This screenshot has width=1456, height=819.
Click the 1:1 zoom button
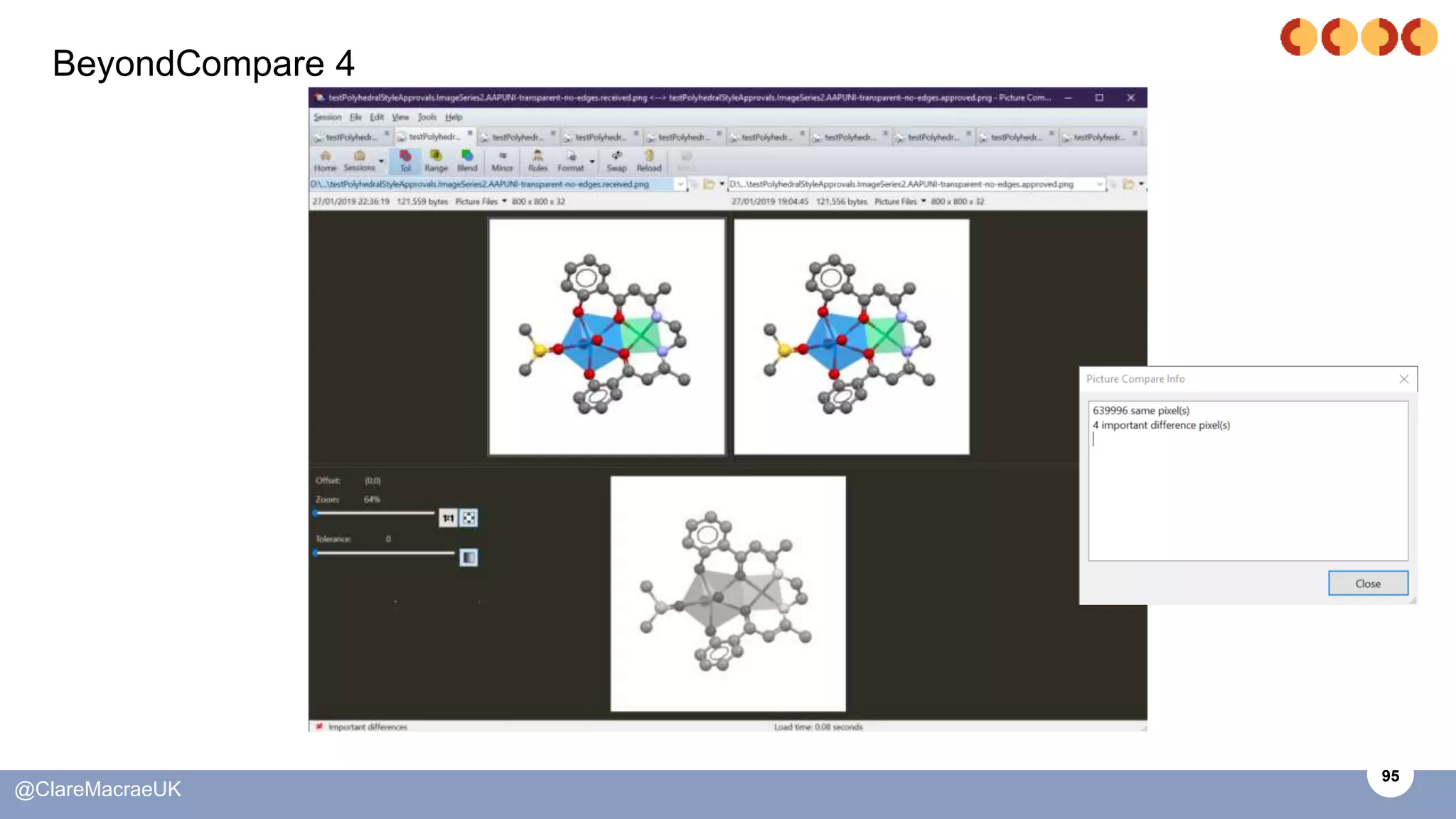(448, 518)
